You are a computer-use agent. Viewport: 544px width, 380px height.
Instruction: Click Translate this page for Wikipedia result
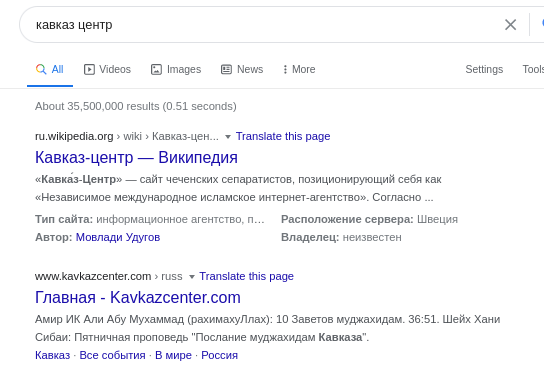(x=283, y=136)
